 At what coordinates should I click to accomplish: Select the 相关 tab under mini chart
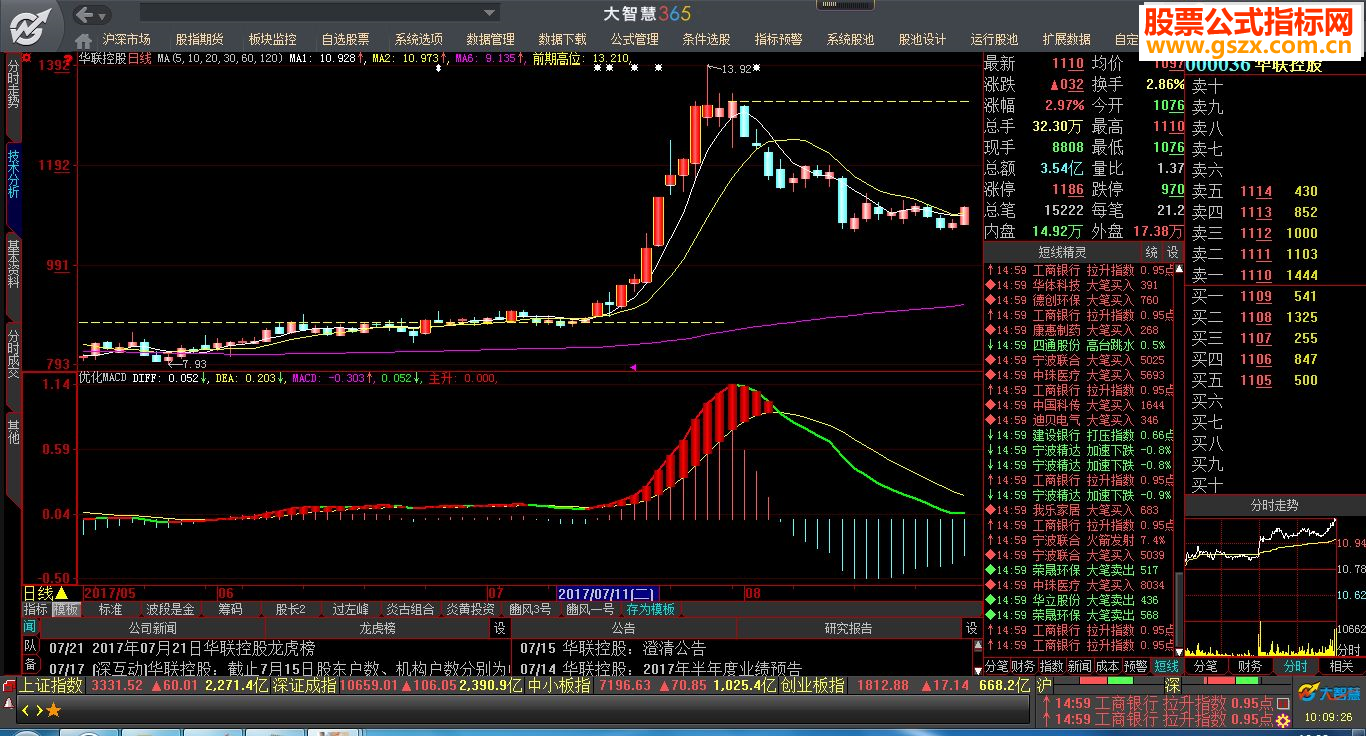(1341, 666)
